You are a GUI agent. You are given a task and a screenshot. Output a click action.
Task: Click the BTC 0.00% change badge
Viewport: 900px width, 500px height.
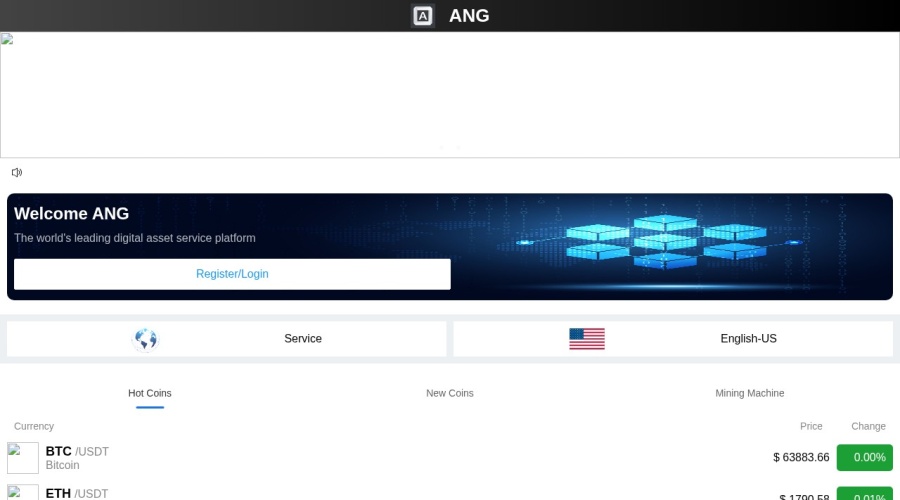(864, 458)
